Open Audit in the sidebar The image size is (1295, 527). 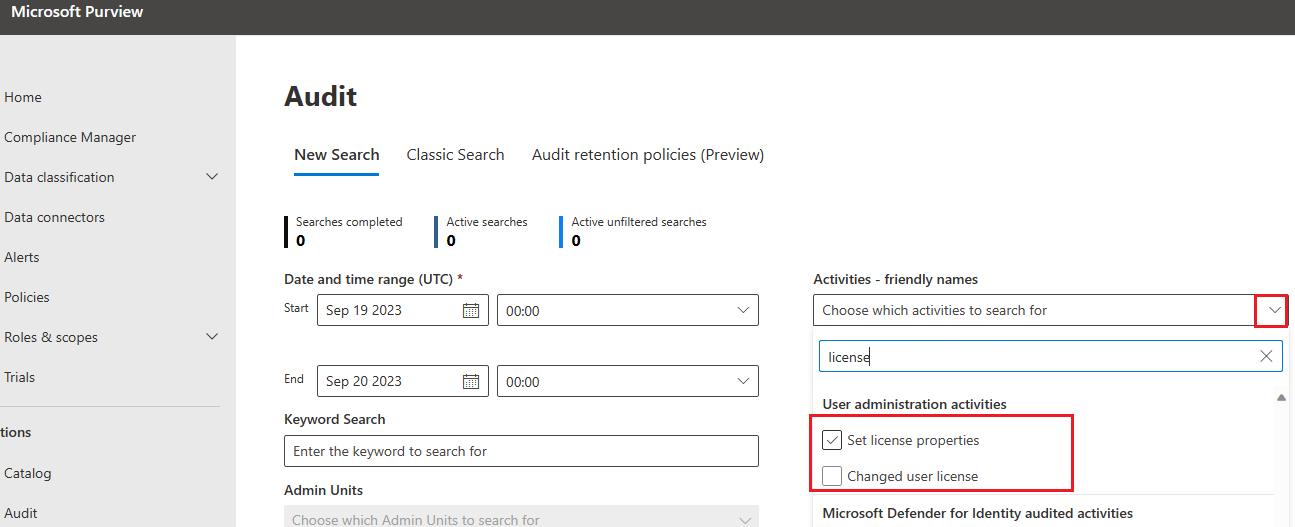point(21,513)
